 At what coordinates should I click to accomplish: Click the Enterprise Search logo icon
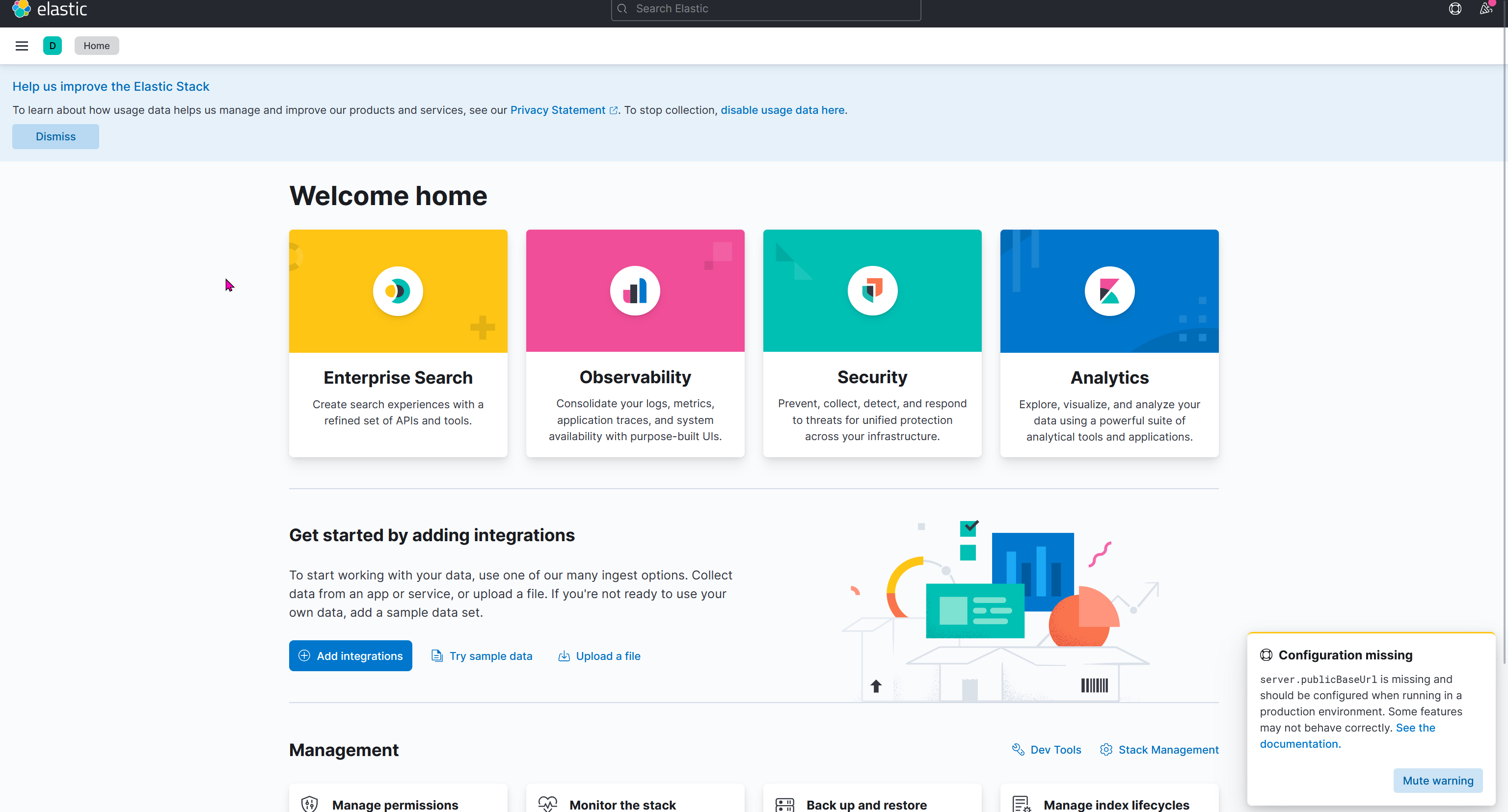(398, 291)
